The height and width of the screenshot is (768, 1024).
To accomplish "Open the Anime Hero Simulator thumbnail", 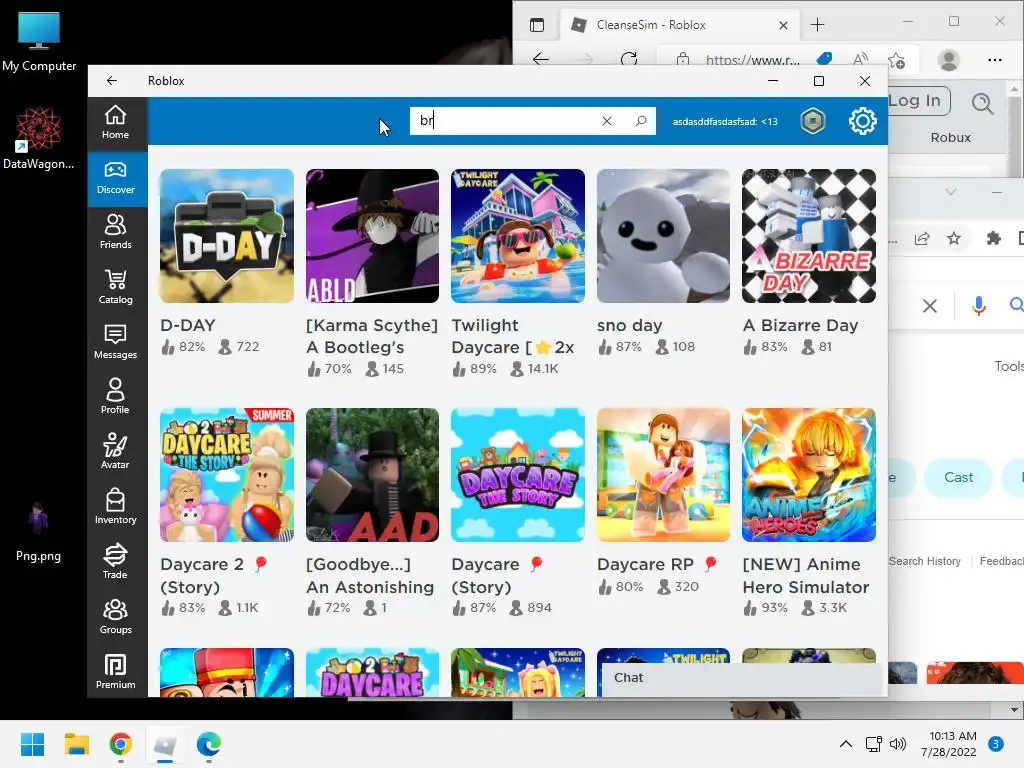I will coord(809,475).
